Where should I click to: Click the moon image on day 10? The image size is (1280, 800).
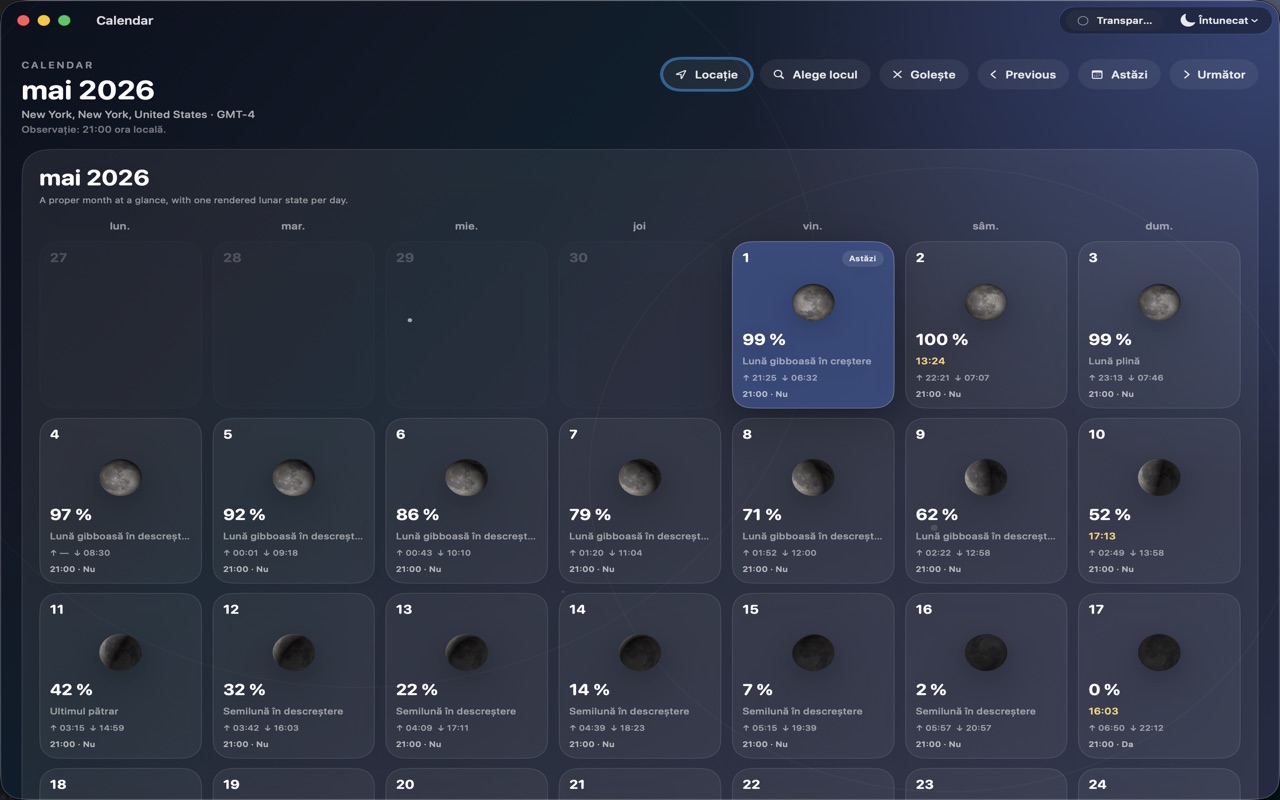coord(1159,477)
